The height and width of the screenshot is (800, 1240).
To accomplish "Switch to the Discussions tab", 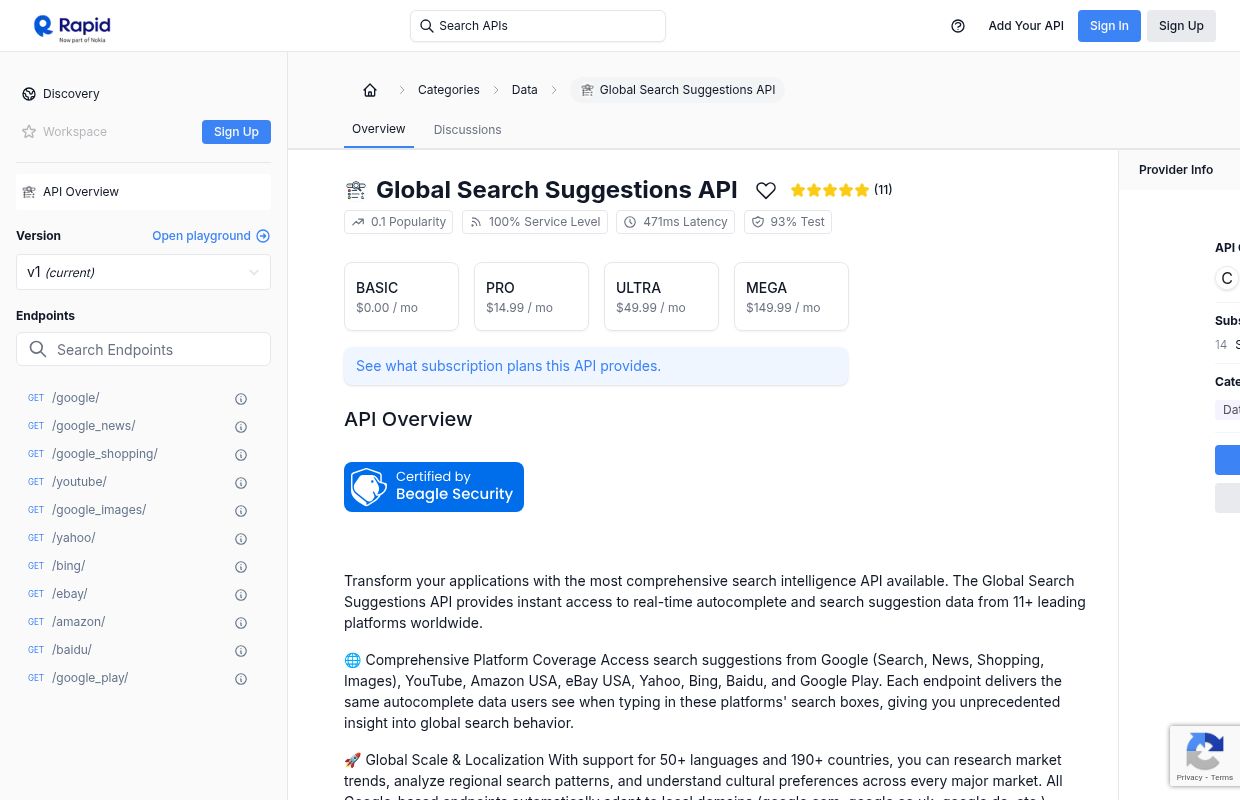I will tap(467, 130).
